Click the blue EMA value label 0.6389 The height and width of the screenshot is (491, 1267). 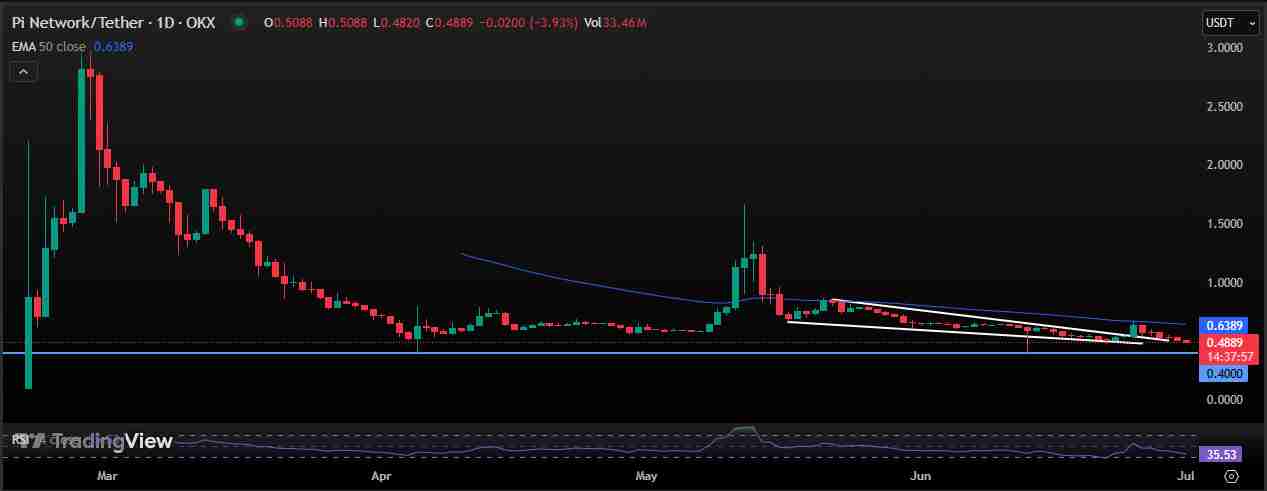pos(1224,325)
